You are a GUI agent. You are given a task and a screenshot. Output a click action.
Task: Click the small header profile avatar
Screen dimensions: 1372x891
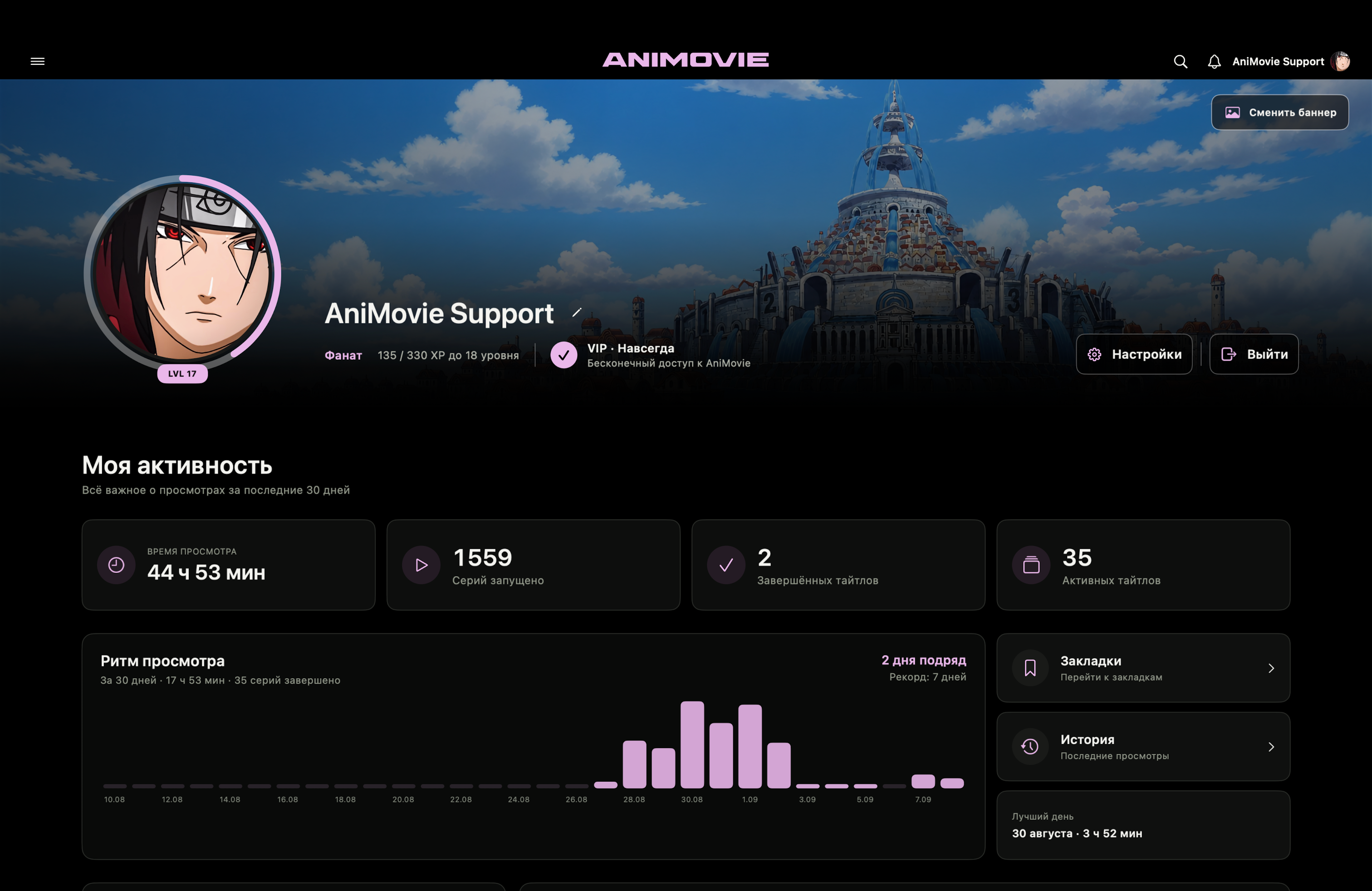[1340, 62]
